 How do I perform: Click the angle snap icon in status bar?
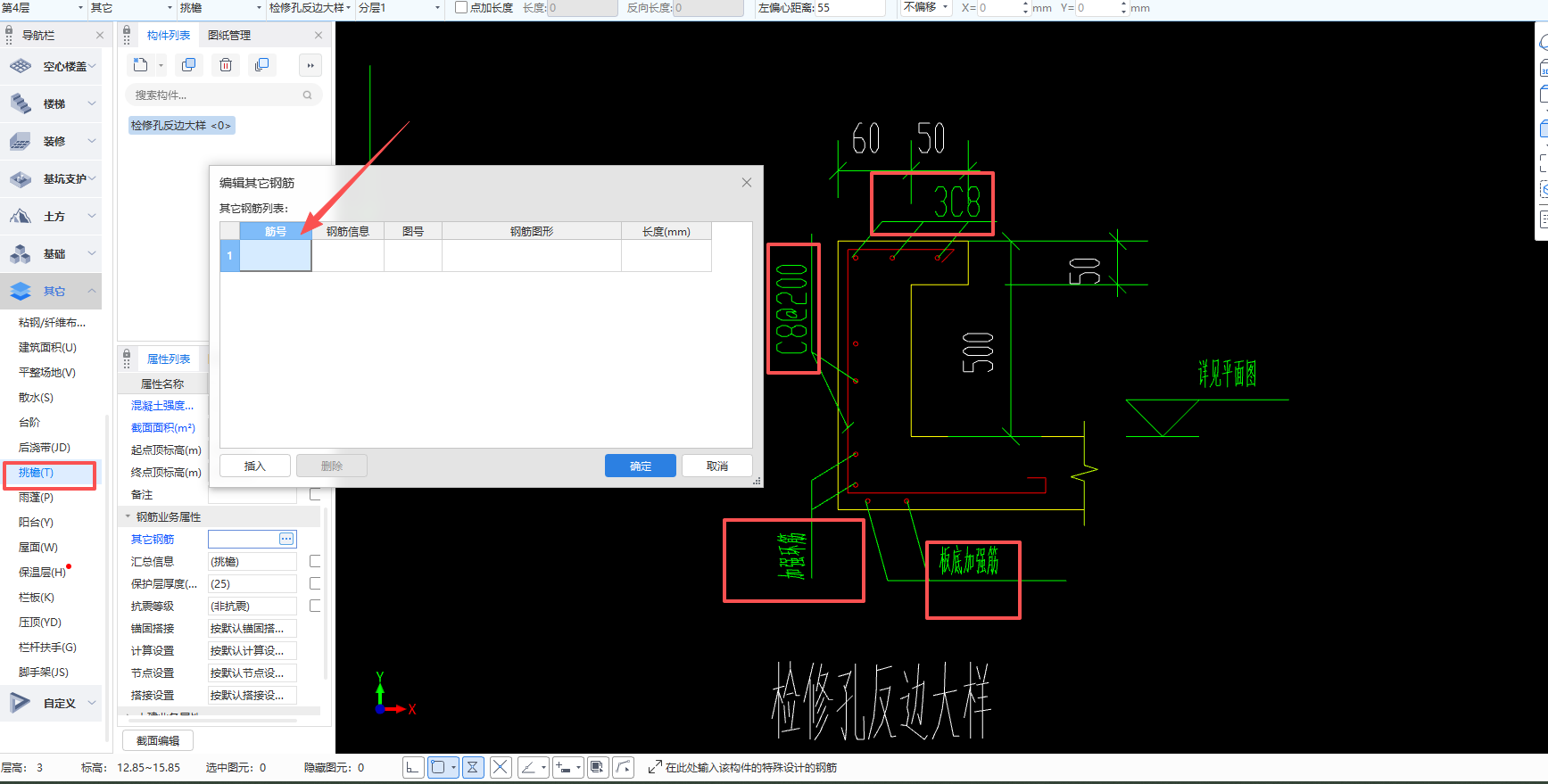(529, 767)
